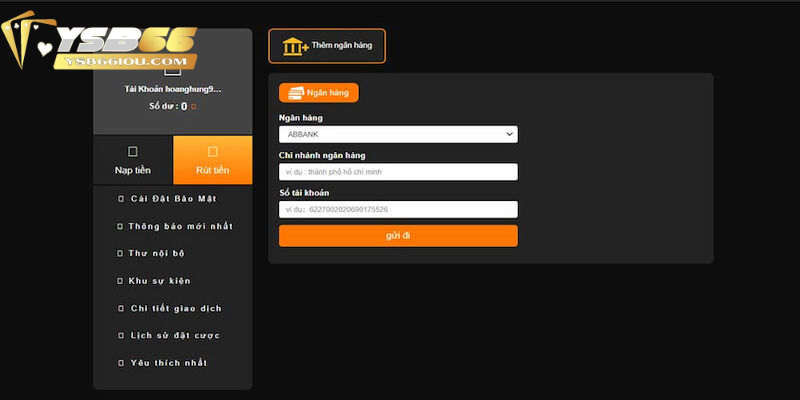Switch to the Rút tiền withdrawal tab
The width and height of the screenshot is (800, 400).
click(213, 160)
